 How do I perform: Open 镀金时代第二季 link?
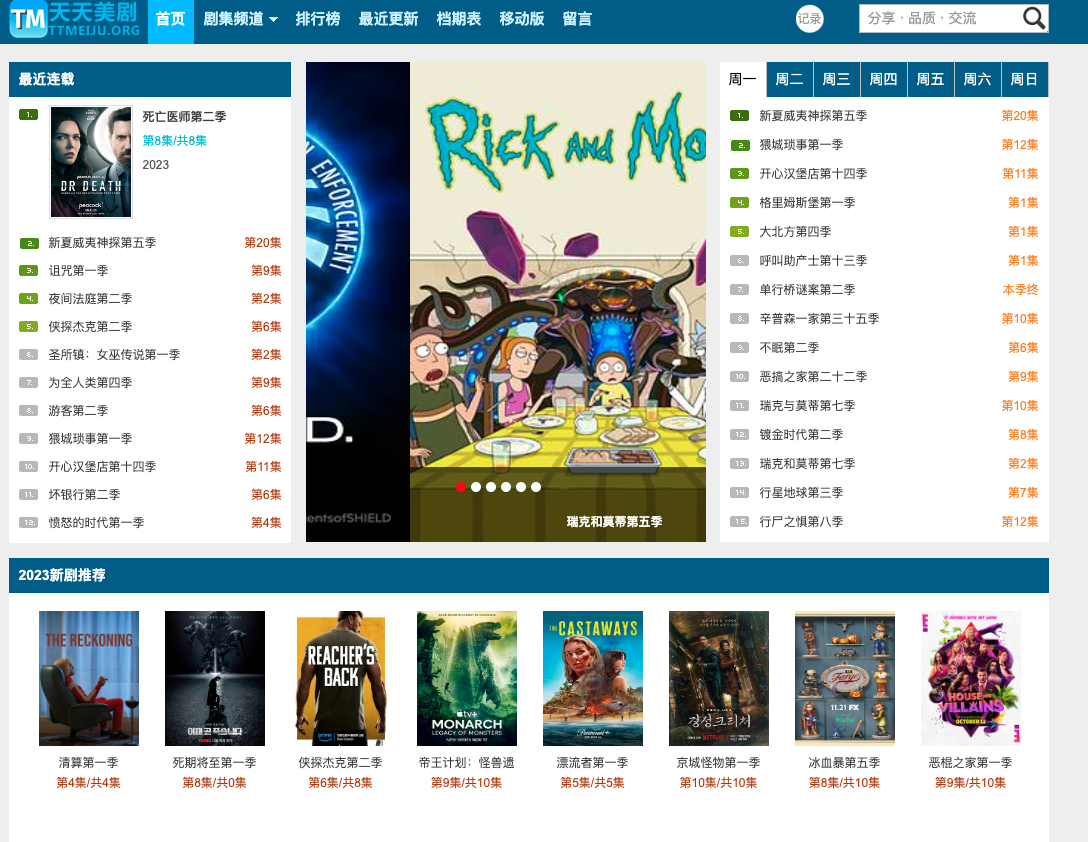point(801,435)
